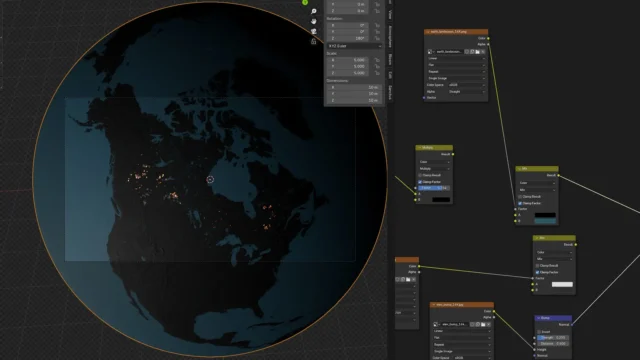Toggle Clamp Result on the upper Mix node
This screenshot has width=640, height=360.
point(520,197)
